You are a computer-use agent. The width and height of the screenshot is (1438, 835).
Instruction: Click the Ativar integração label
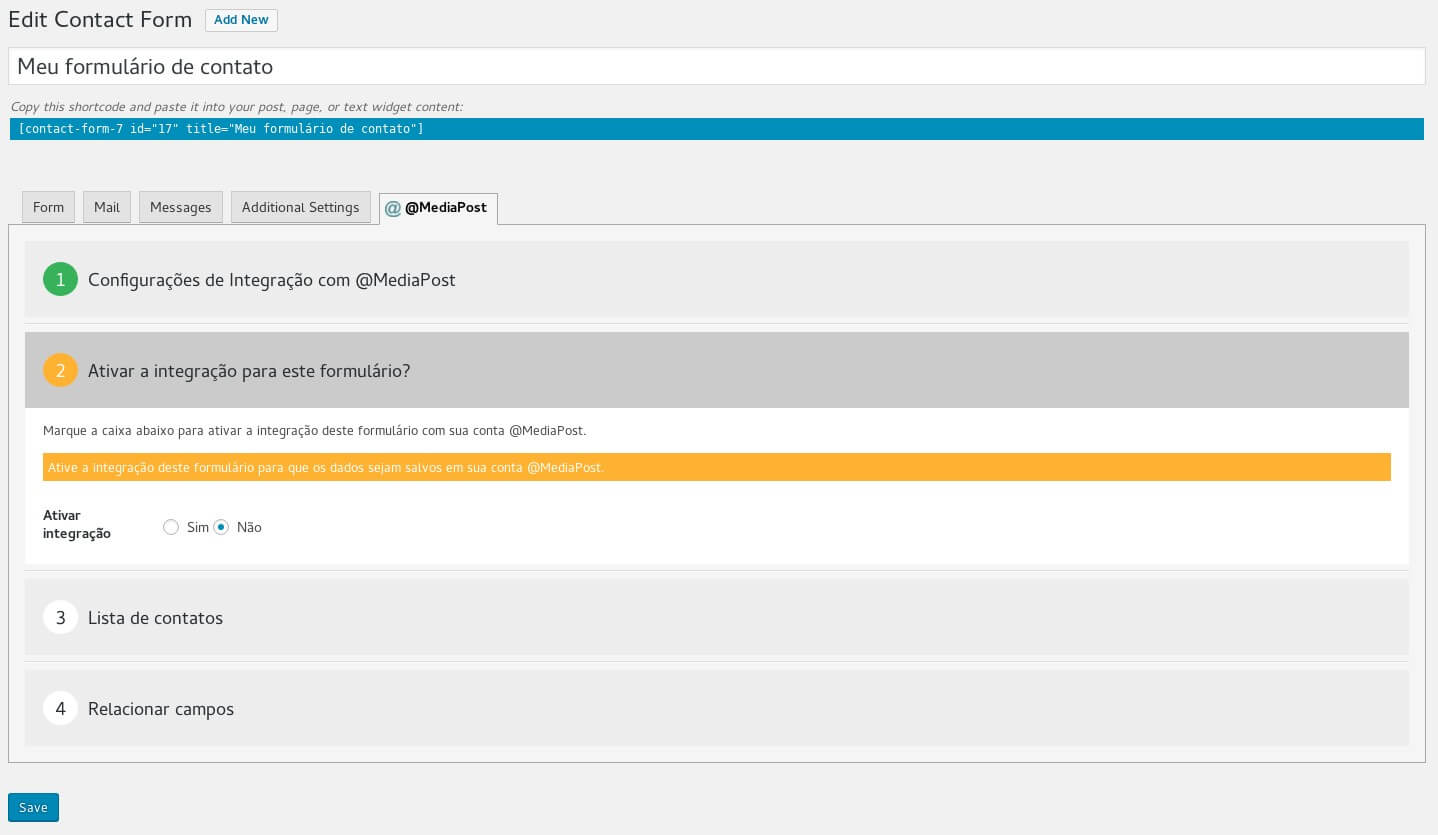tap(77, 525)
